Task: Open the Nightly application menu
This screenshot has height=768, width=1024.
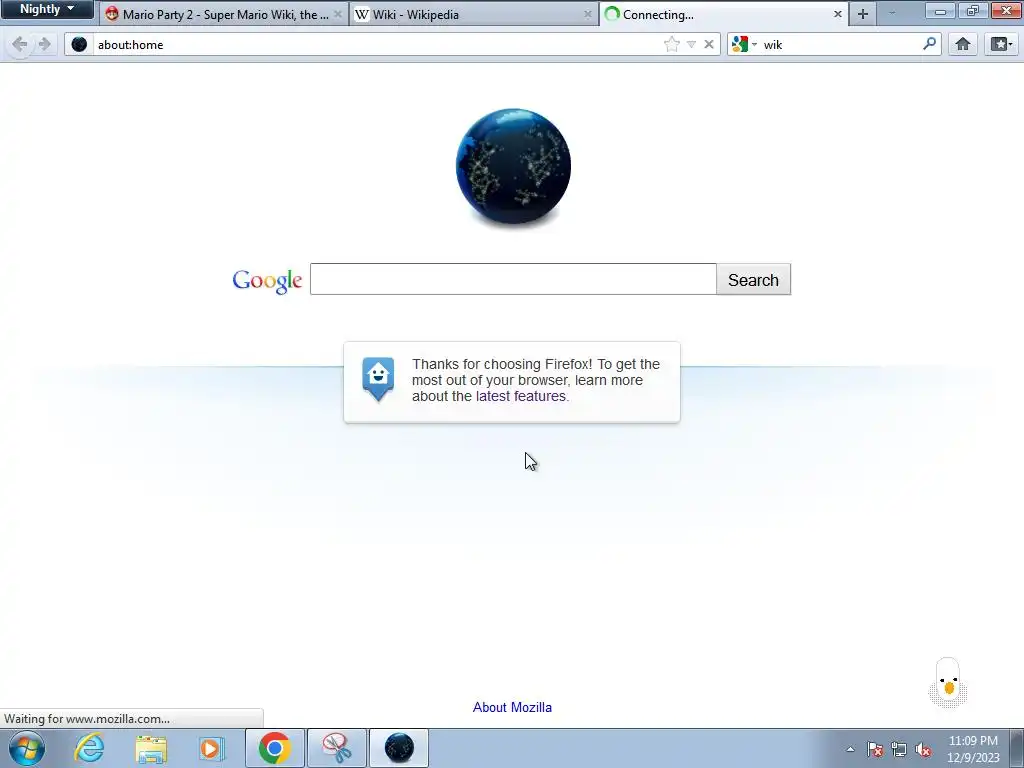Action: click(x=46, y=9)
